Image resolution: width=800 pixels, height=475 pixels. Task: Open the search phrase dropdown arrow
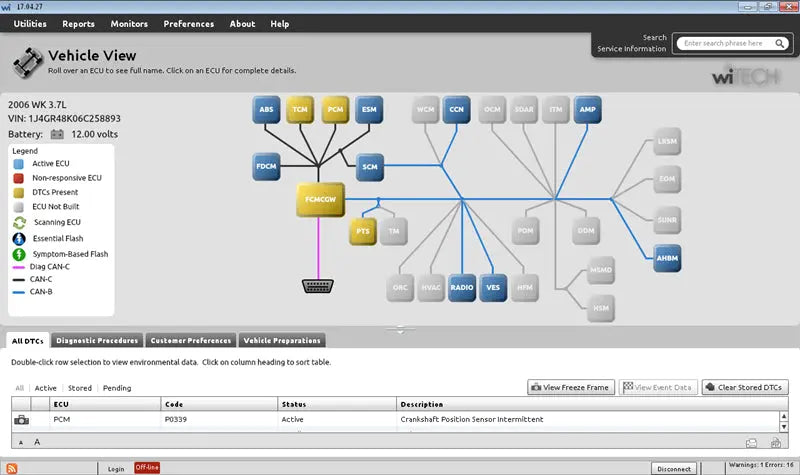point(782,43)
